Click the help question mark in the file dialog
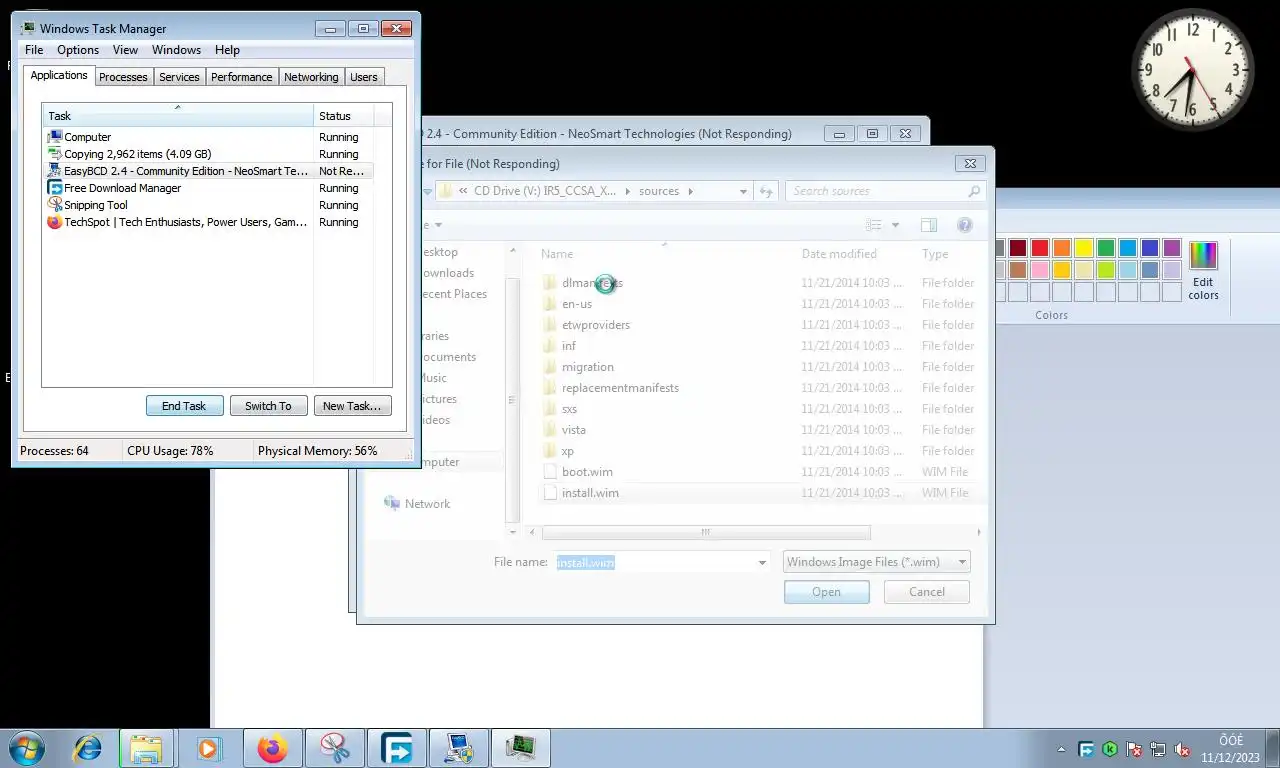1280x768 pixels. (x=965, y=225)
